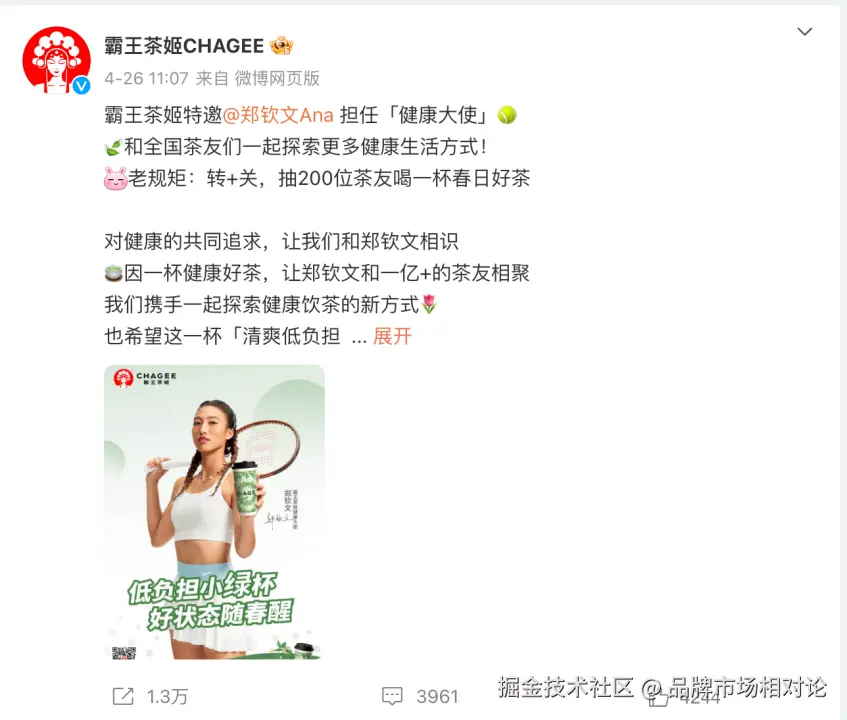Open the @郑钦文Ana mention link

click(278, 115)
